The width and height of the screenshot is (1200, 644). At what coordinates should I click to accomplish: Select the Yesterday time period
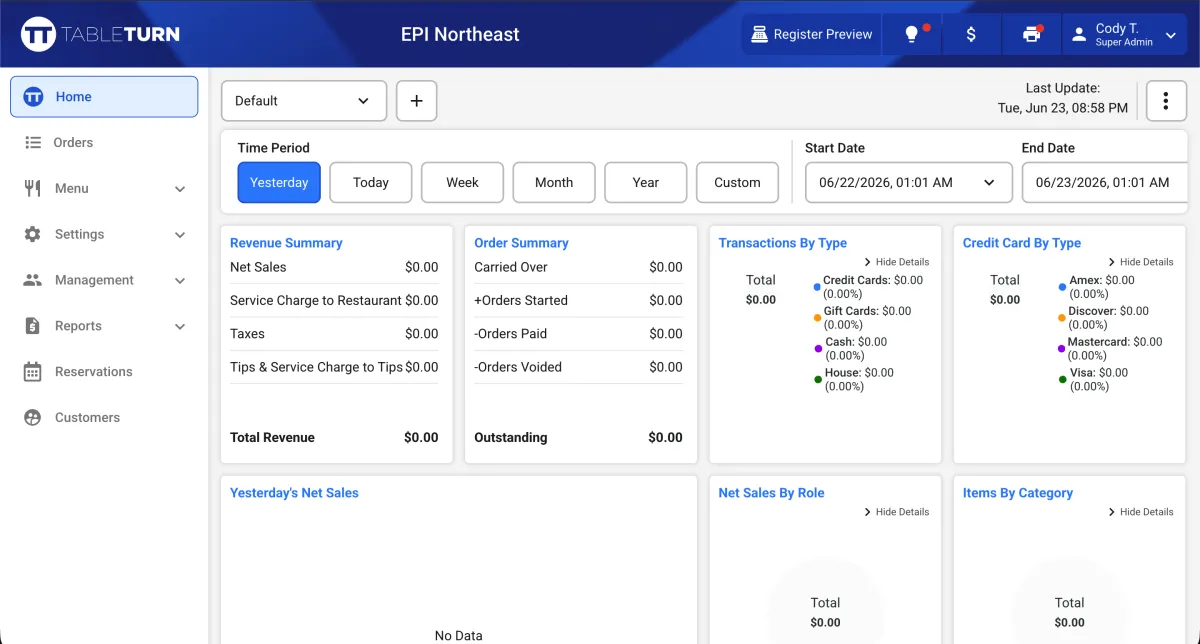tap(279, 183)
